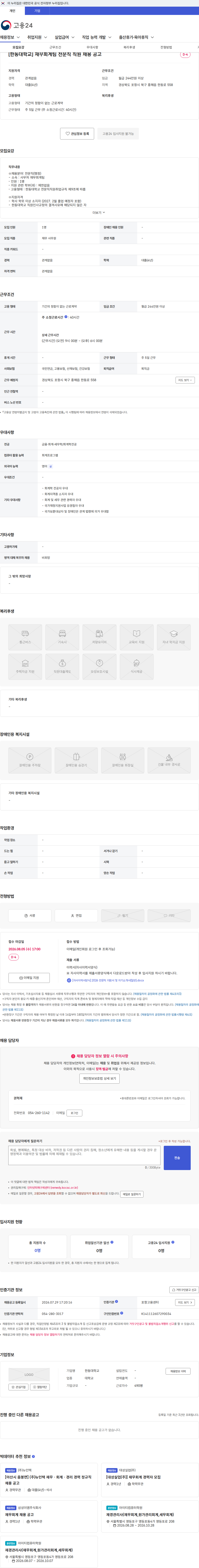Open the remedy.kocsc.or.kr 권리침해구제센터 link

(52, 1188)
